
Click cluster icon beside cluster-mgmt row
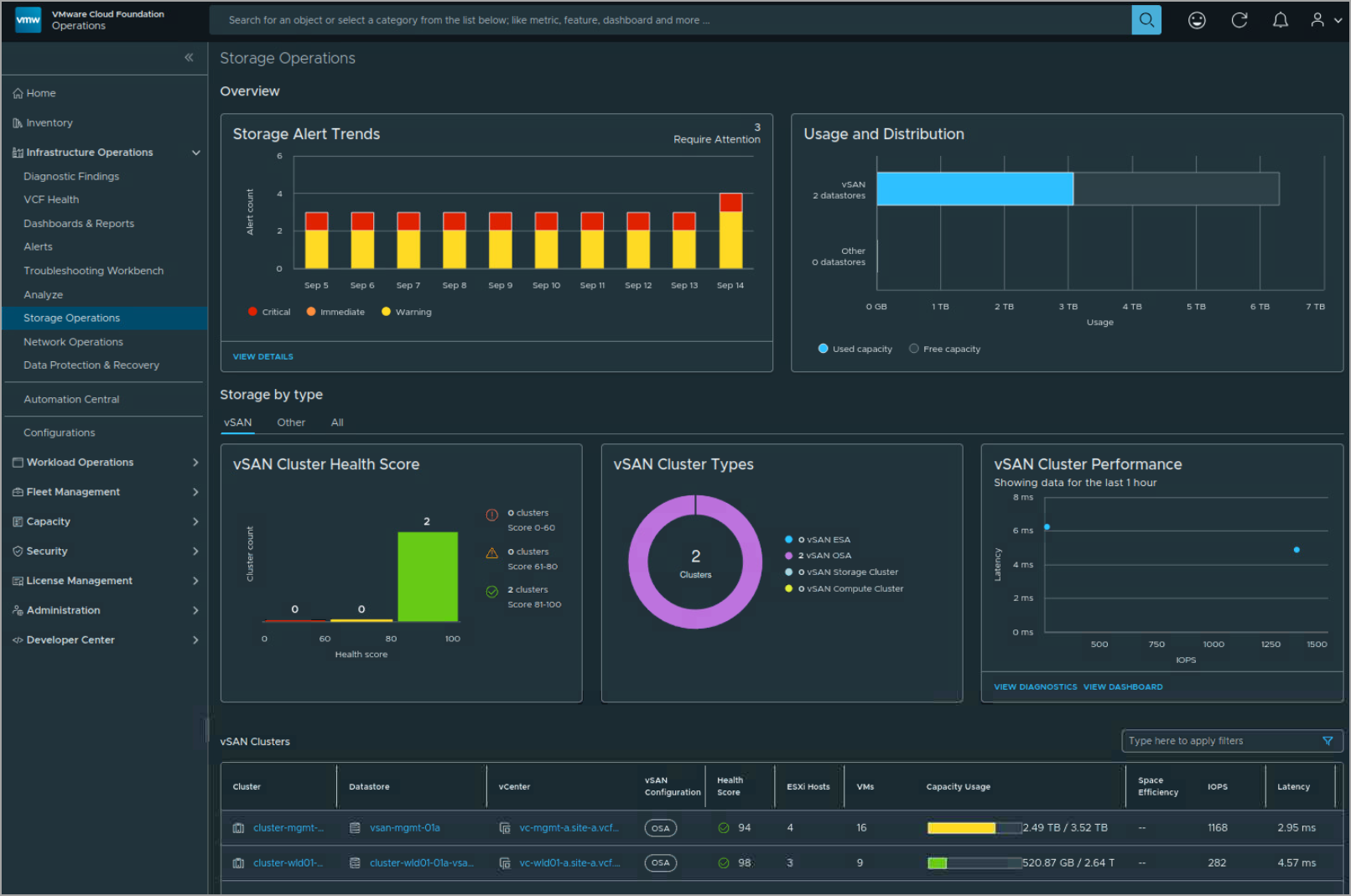tap(238, 828)
